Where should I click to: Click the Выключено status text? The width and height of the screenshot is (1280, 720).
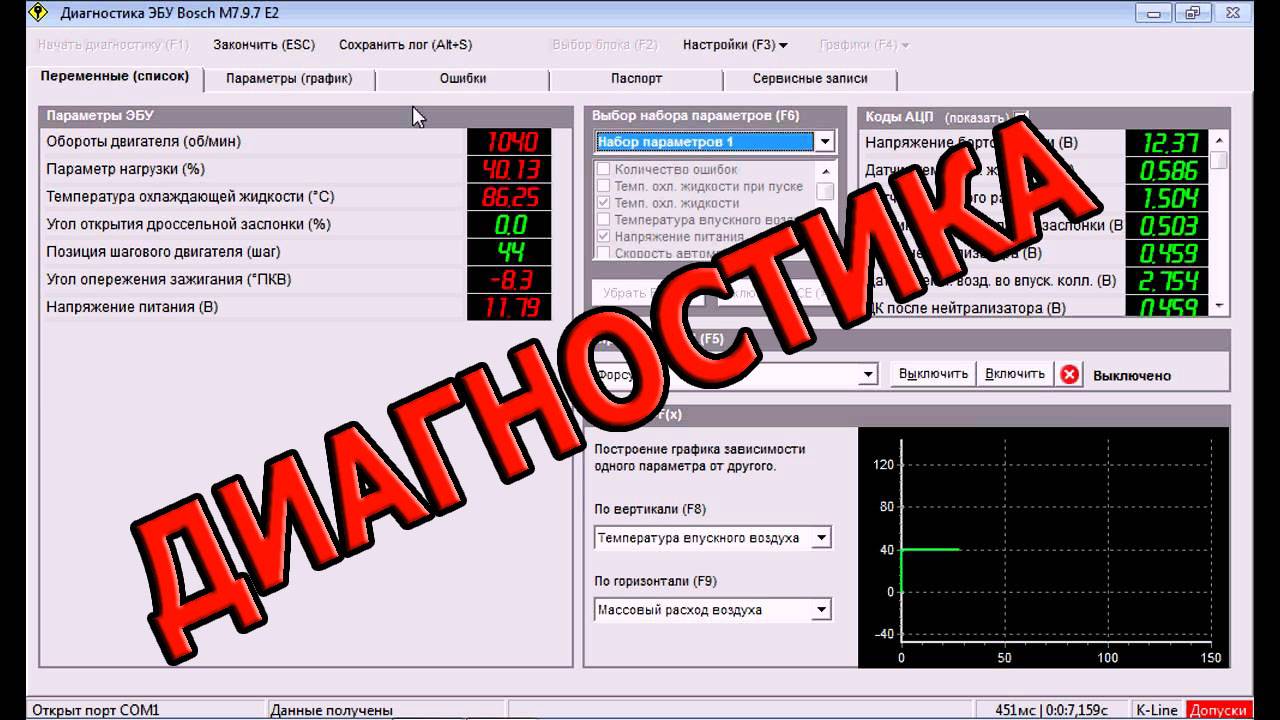point(1132,376)
